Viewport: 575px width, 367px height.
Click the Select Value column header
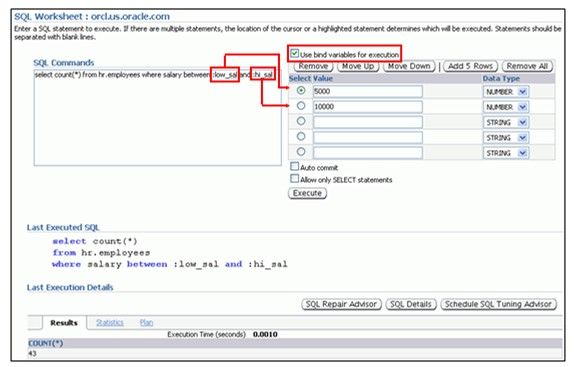311,78
